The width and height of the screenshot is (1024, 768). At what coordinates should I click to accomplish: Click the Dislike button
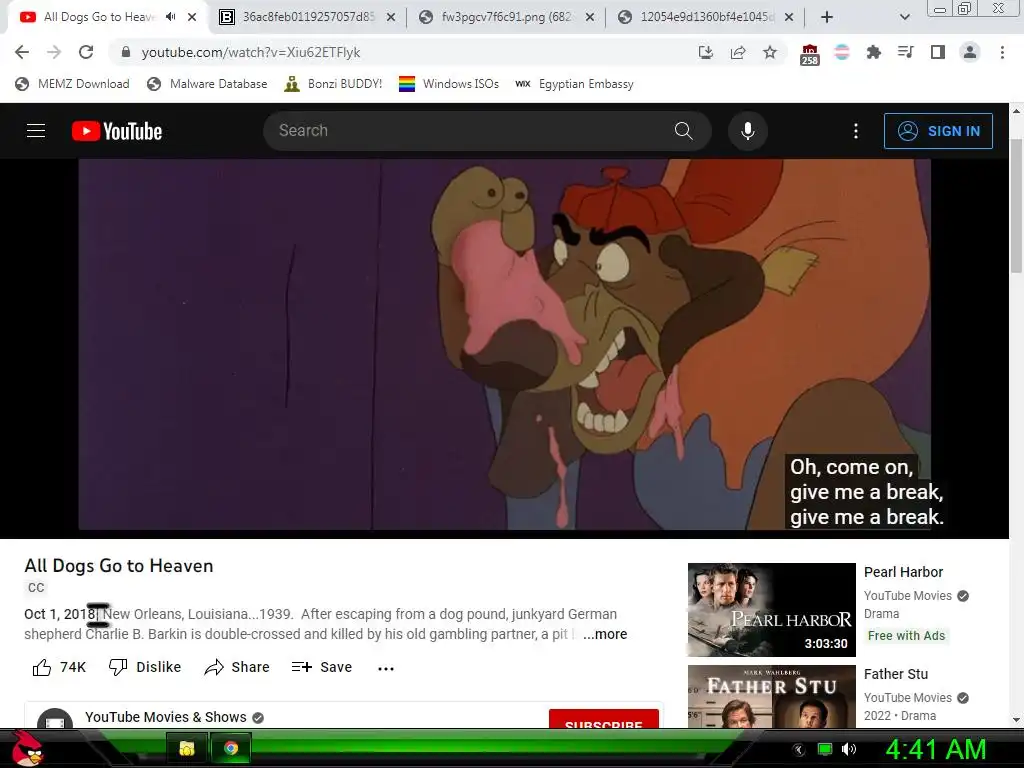tap(145, 667)
